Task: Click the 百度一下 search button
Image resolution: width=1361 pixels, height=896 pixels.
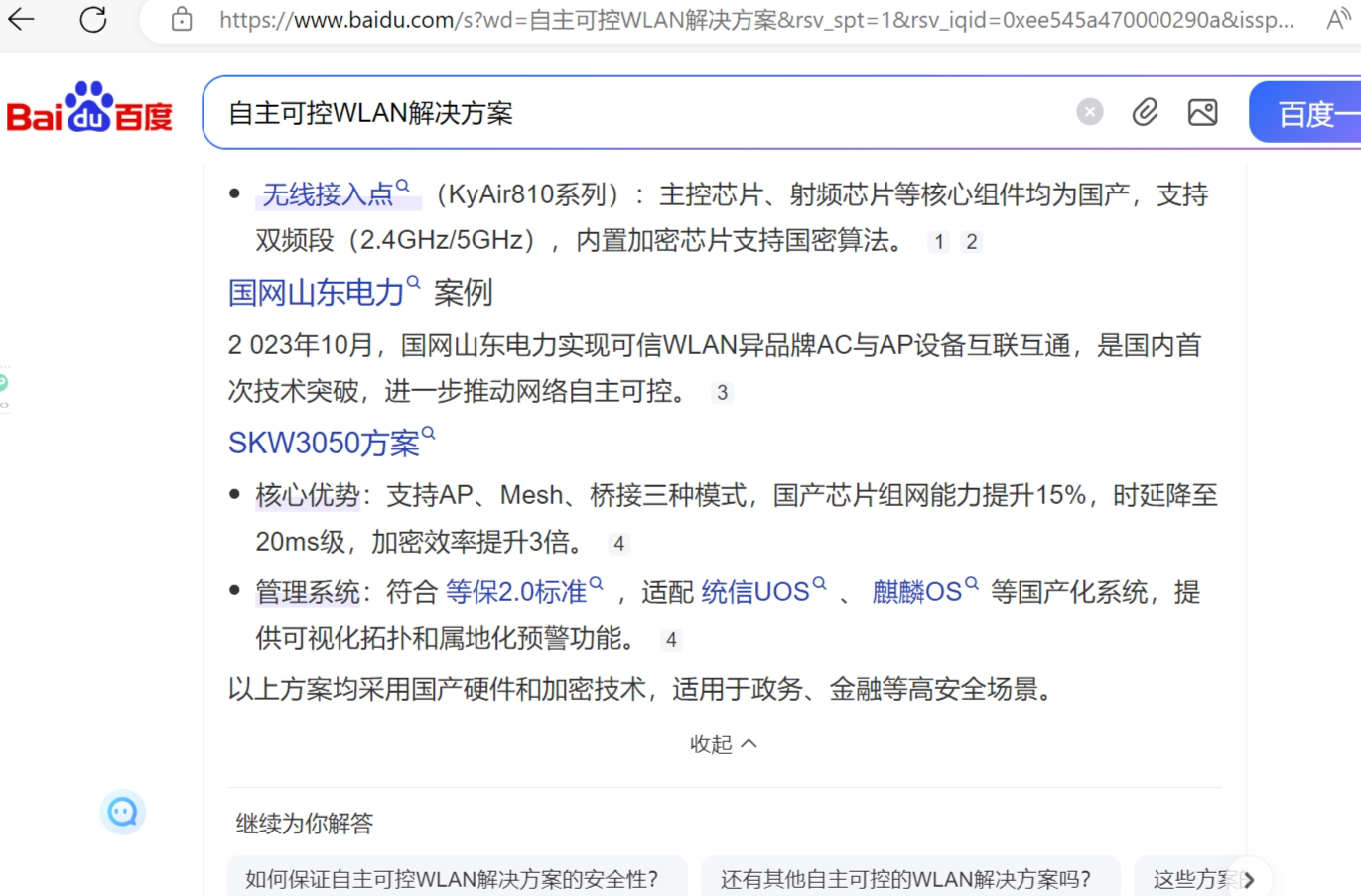Action: pyautogui.click(x=1305, y=113)
